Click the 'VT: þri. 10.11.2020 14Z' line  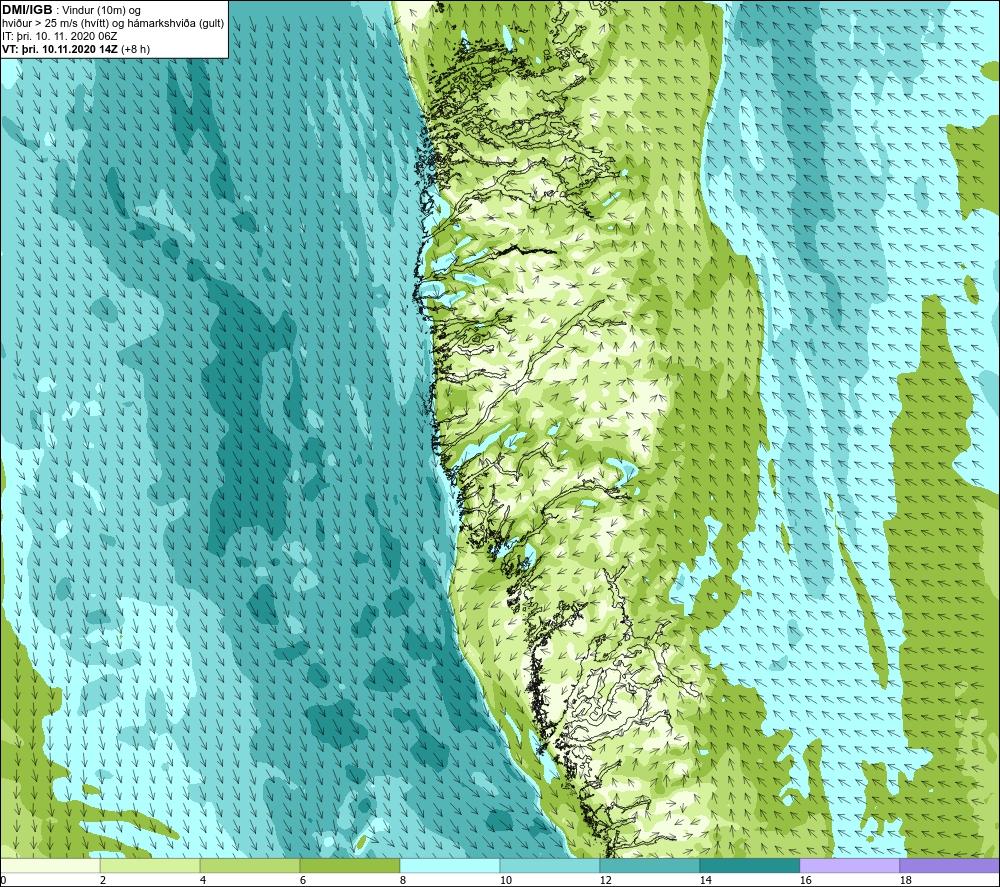tap(76, 49)
